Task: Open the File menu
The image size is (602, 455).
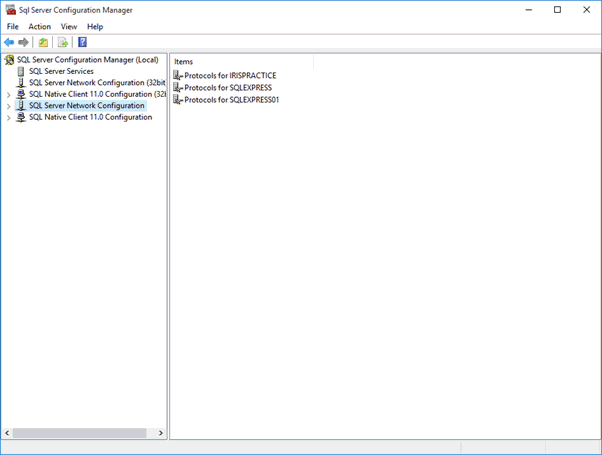Action: pyautogui.click(x=13, y=26)
